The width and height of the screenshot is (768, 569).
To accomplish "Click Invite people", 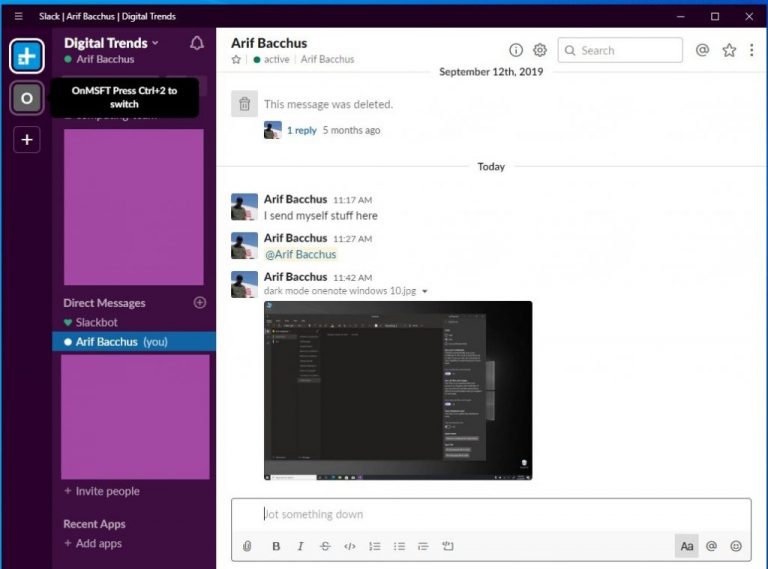I will (102, 491).
